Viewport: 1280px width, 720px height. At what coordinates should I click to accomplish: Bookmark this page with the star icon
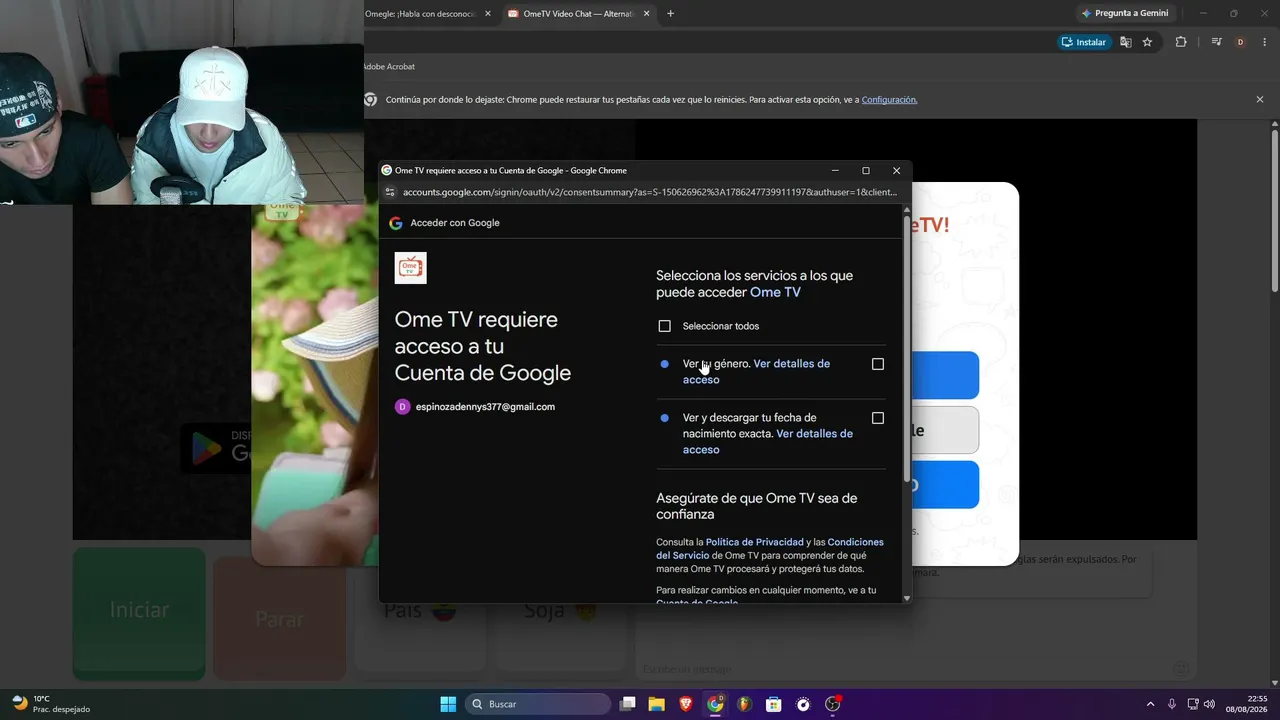pos(1147,42)
